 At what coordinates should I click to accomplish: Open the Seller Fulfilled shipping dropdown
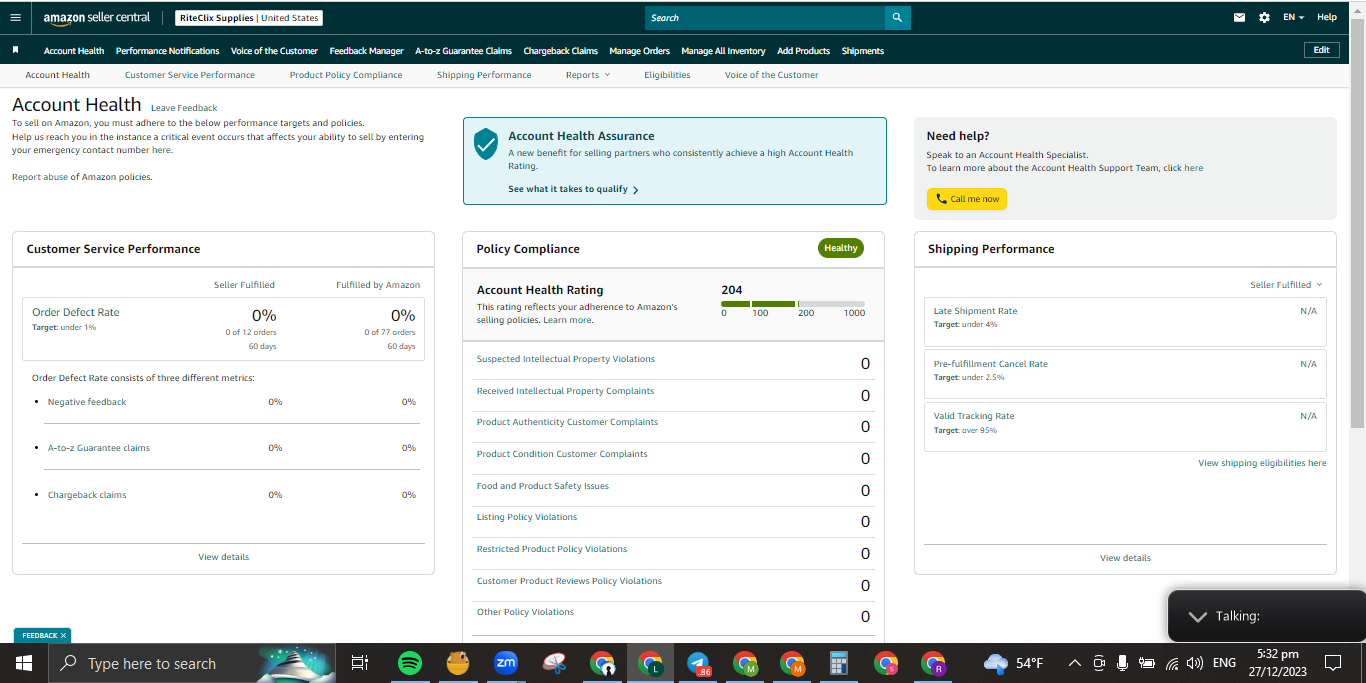(1286, 285)
